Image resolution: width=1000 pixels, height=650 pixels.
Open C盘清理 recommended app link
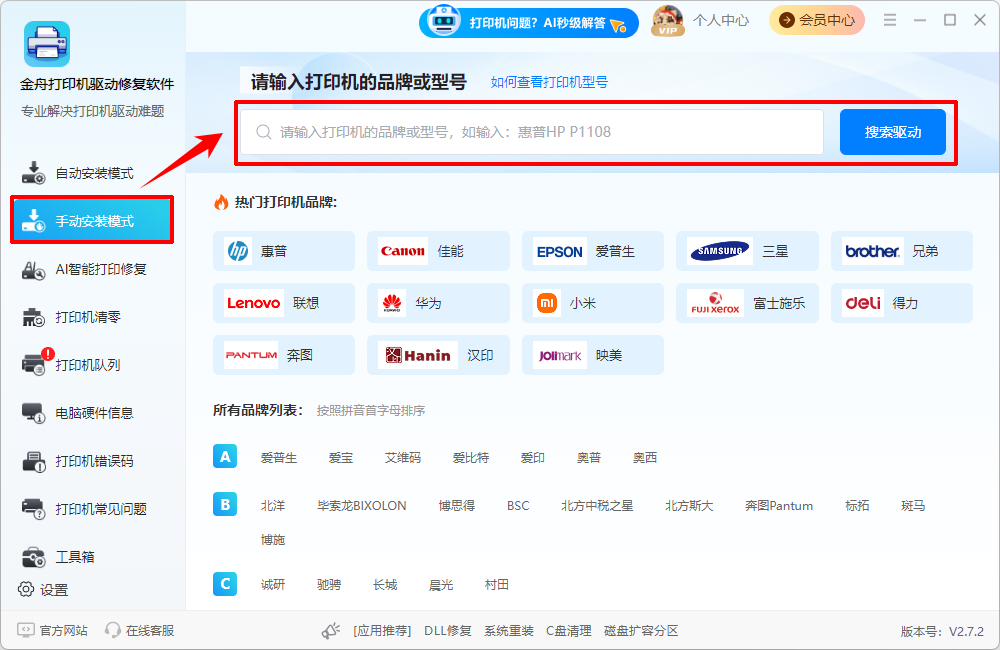click(568, 631)
